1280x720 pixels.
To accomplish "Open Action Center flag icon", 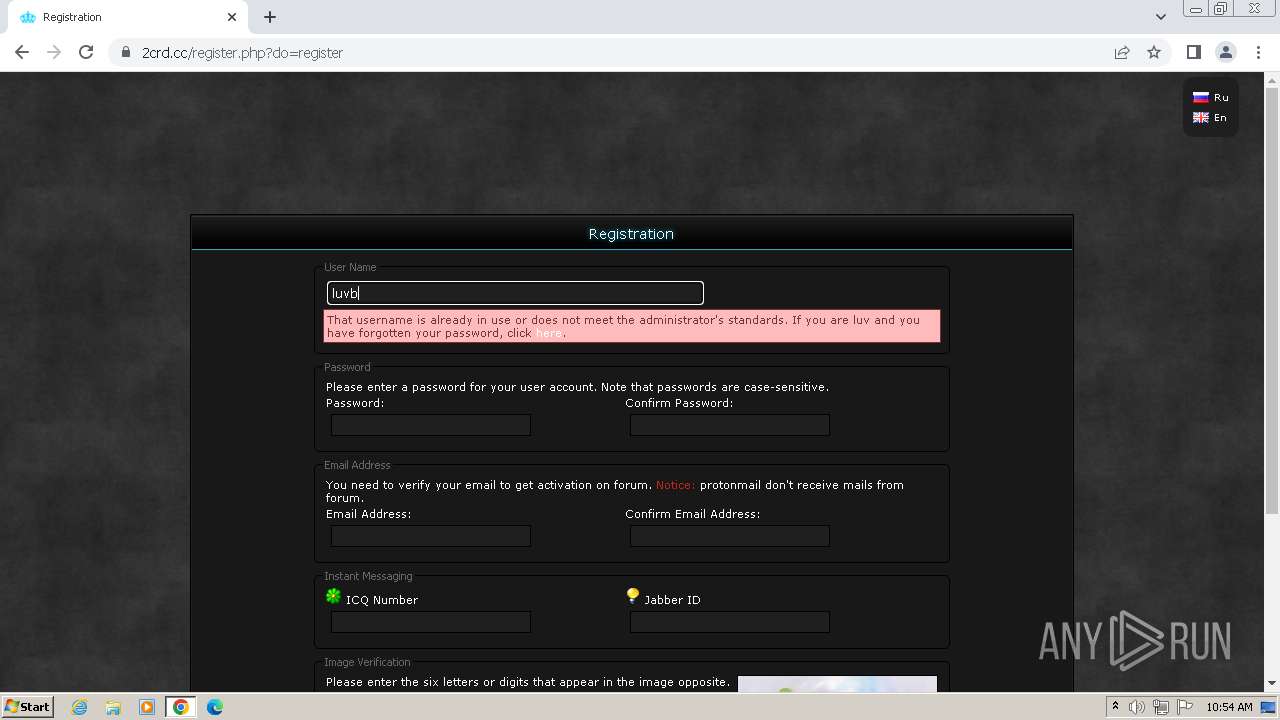I will [x=1184, y=707].
